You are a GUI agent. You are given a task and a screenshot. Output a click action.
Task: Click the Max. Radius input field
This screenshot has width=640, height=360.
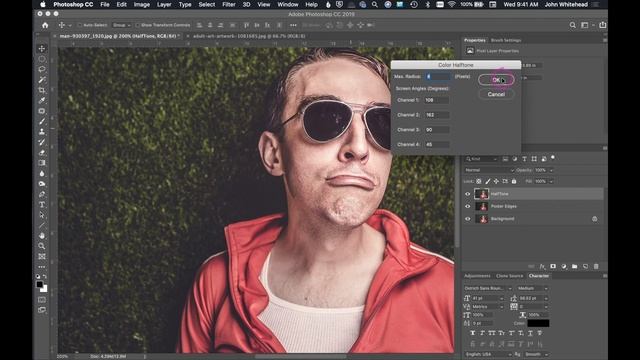pos(438,76)
